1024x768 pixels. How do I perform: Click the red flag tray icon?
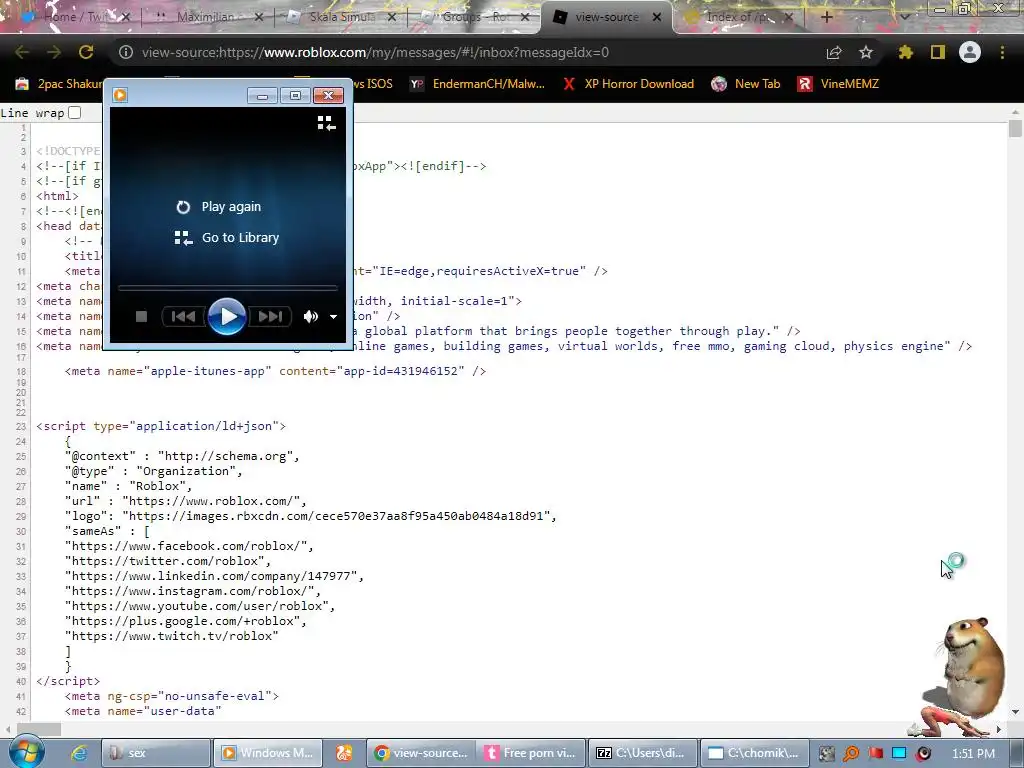(876, 754)
